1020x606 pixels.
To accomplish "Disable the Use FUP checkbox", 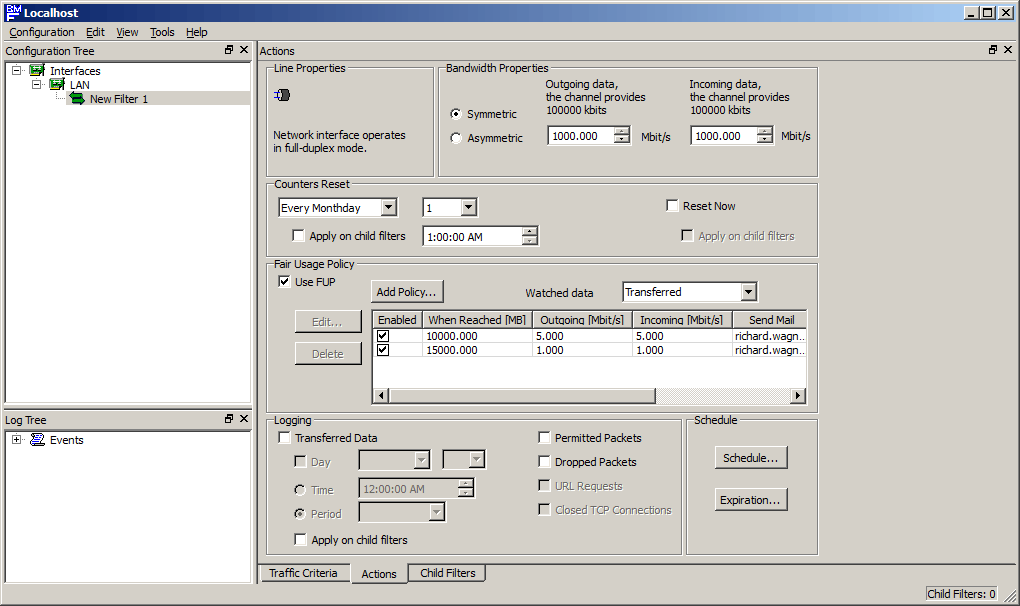I will click(284, 282).
